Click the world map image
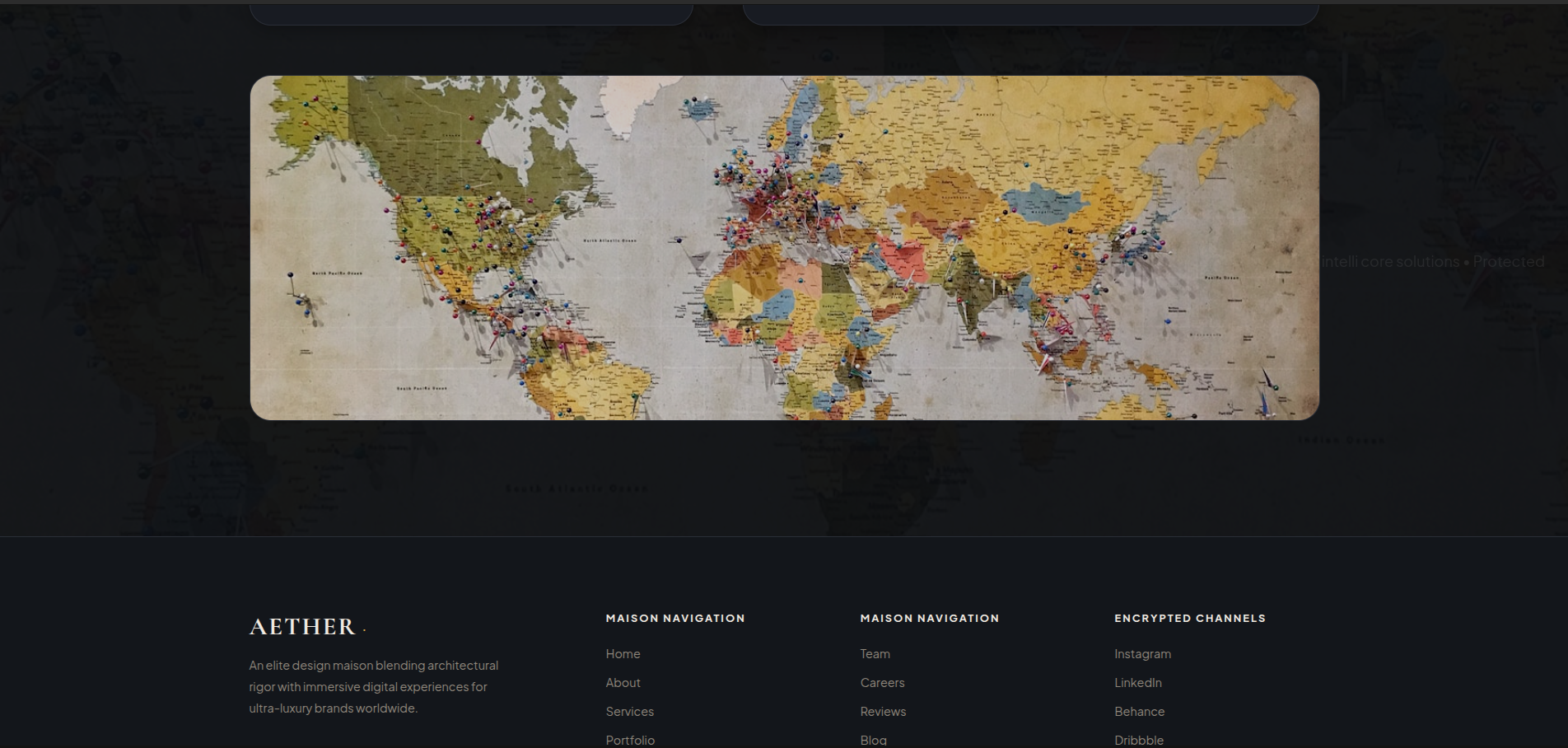 tap(784, 248)
